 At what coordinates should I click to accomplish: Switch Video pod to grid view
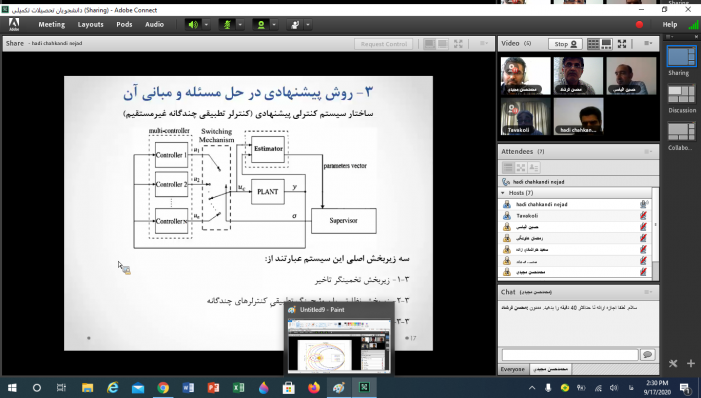(x=593, y=44)
